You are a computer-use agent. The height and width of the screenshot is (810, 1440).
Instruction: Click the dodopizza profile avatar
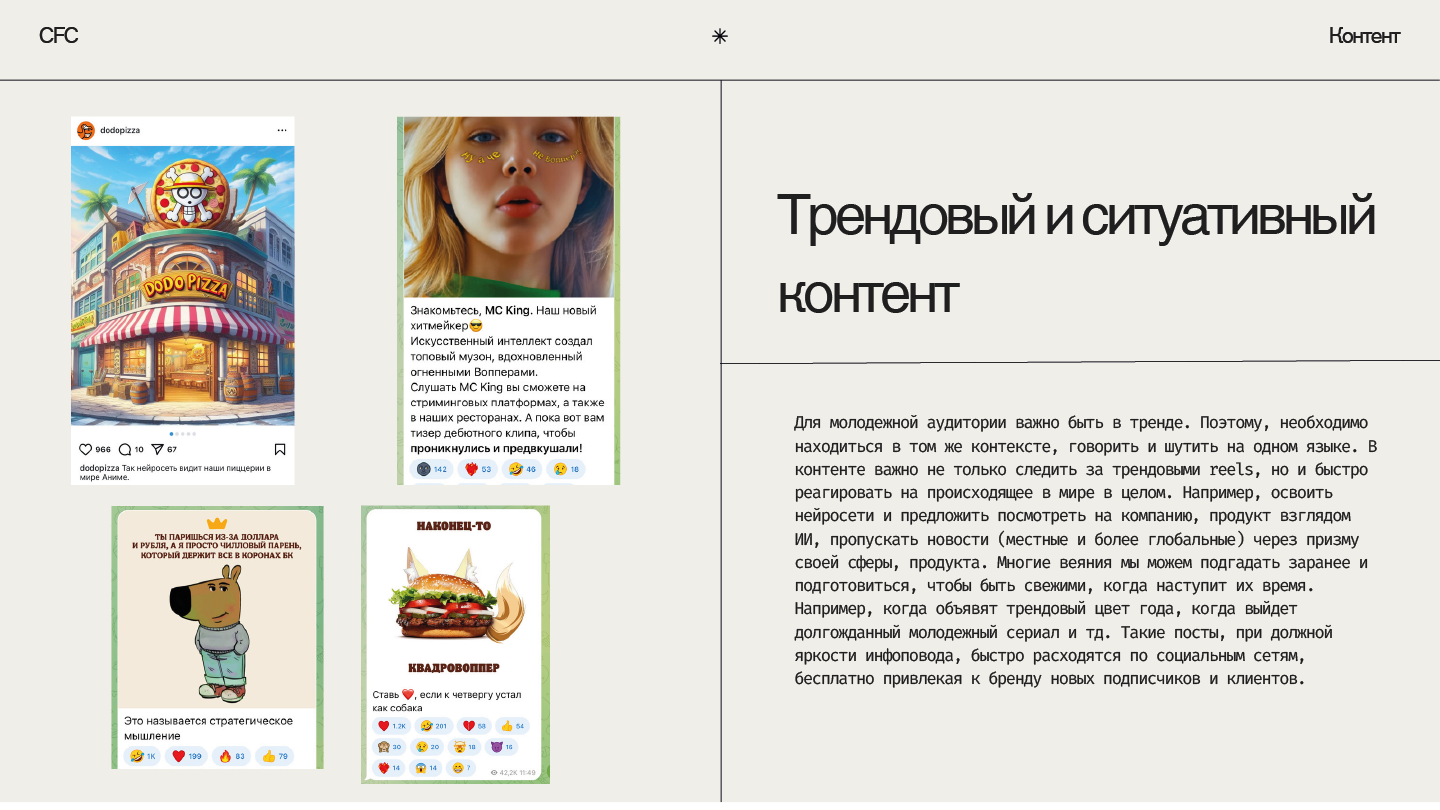tap(86, 130)
